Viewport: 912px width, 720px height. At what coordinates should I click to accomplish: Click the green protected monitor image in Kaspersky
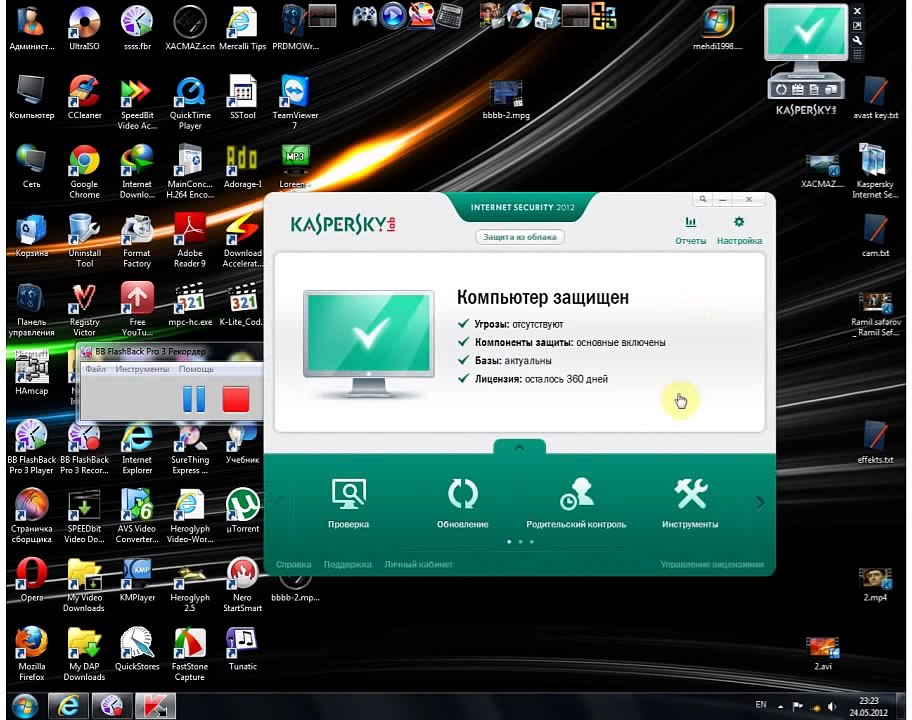point(368,343)
